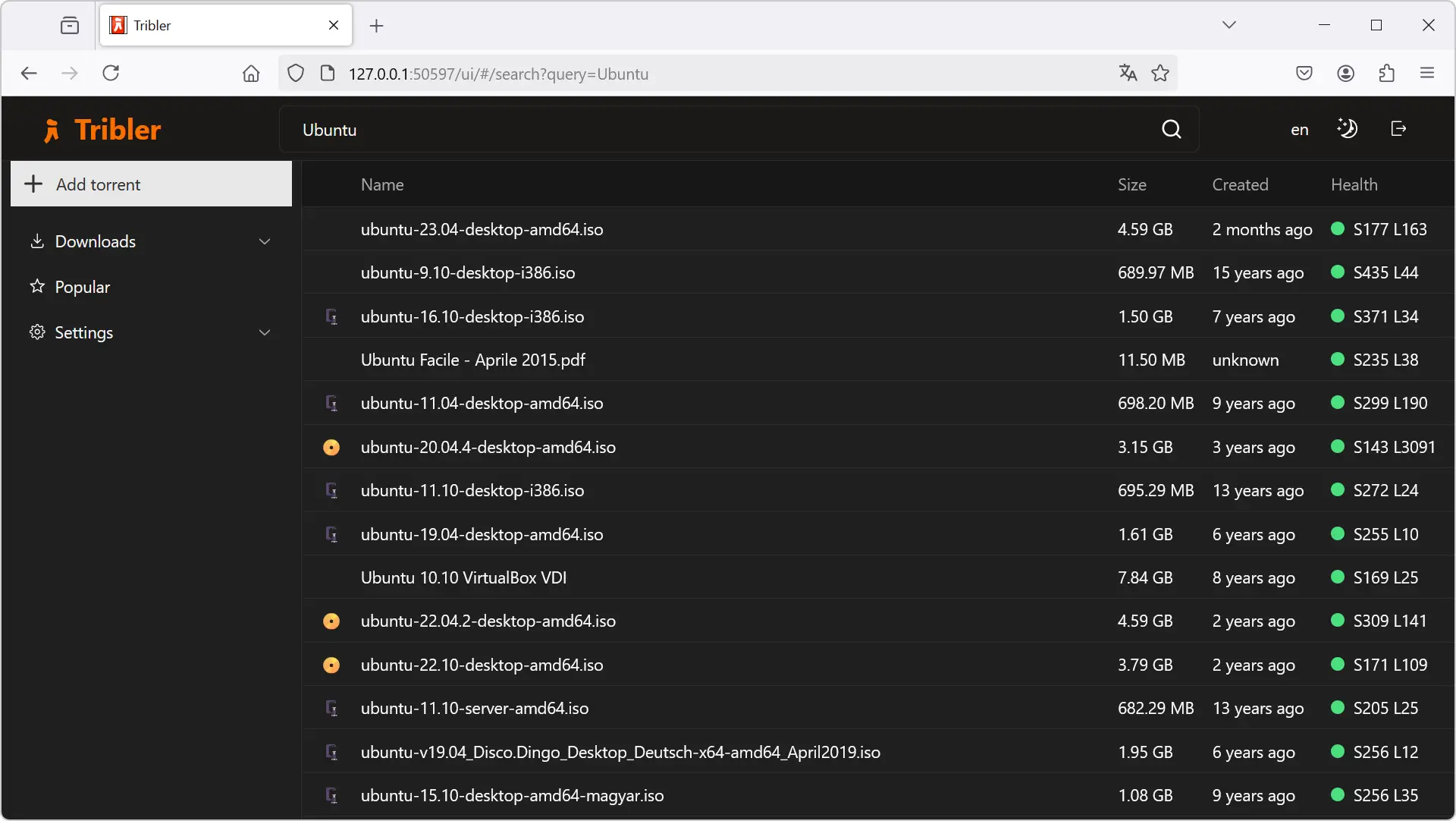Click the browser back arrow
Screen dimensions: 1456x821
29,74
